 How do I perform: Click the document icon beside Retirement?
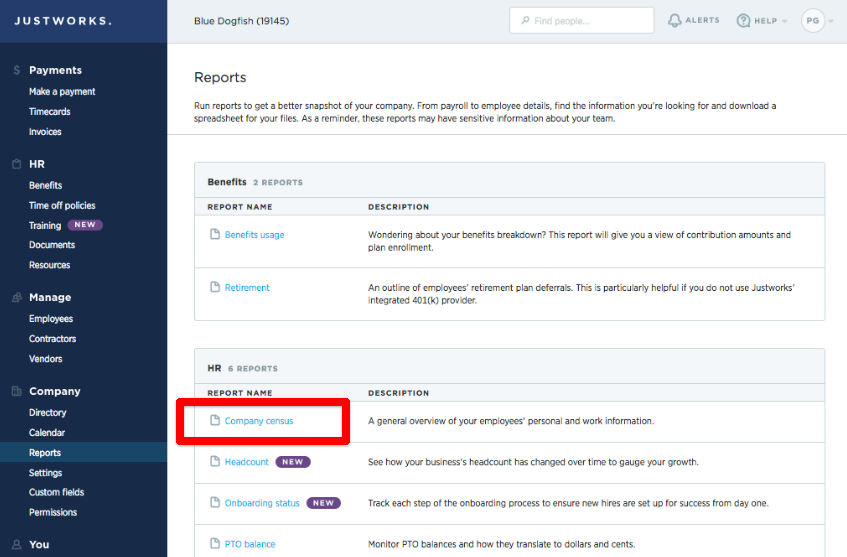coord(215,287)
